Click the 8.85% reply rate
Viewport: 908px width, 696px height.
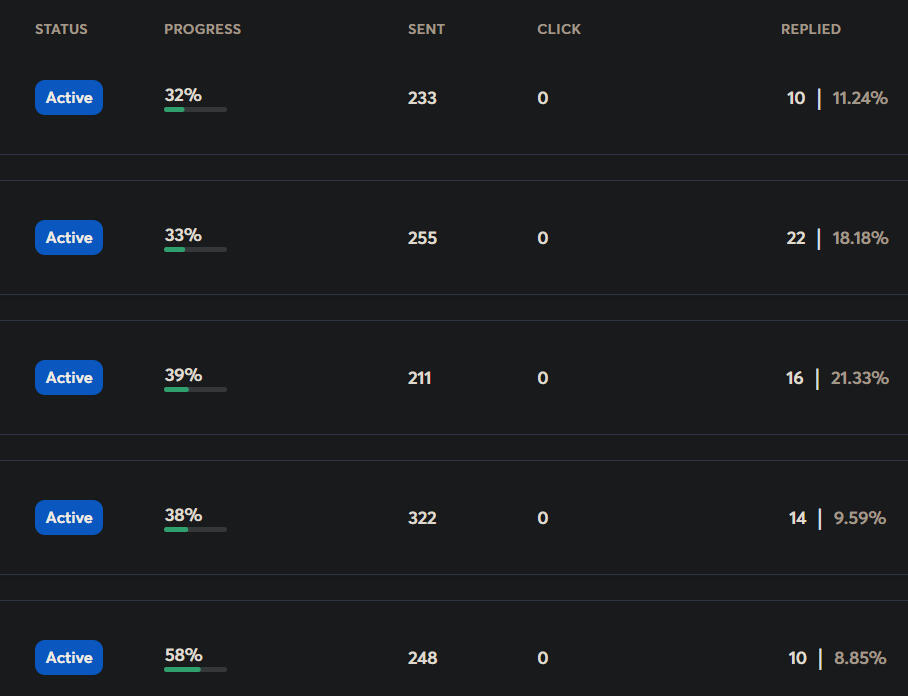pyautogui.click(x=860, y=658)
